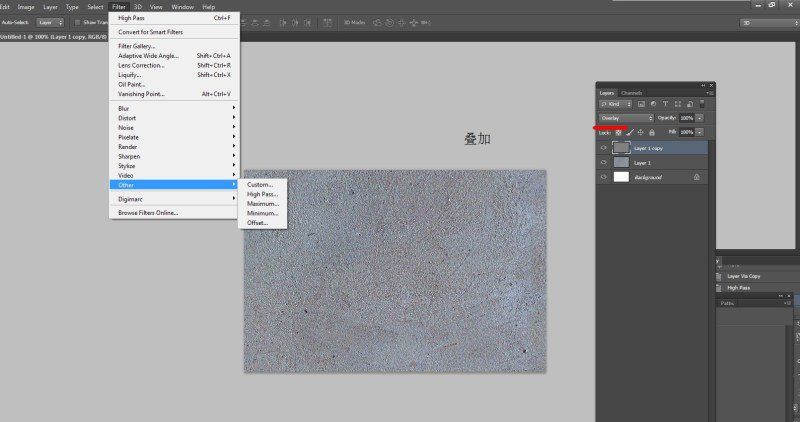Hide the Layer 1 copy layer
Screen dimensions: 800x422
(x=604, y=148)
